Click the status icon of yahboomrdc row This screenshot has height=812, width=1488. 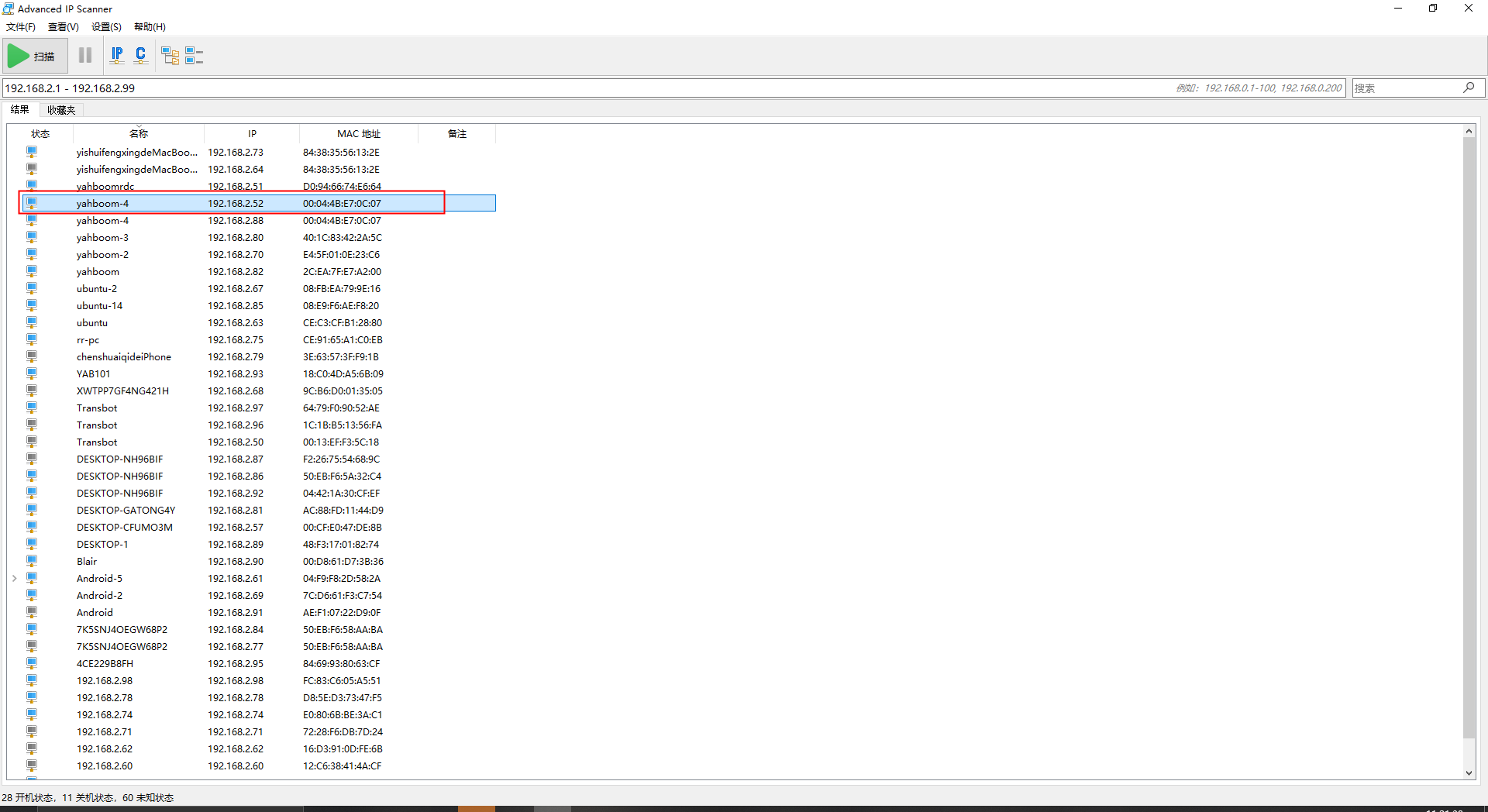pos(32,186)
